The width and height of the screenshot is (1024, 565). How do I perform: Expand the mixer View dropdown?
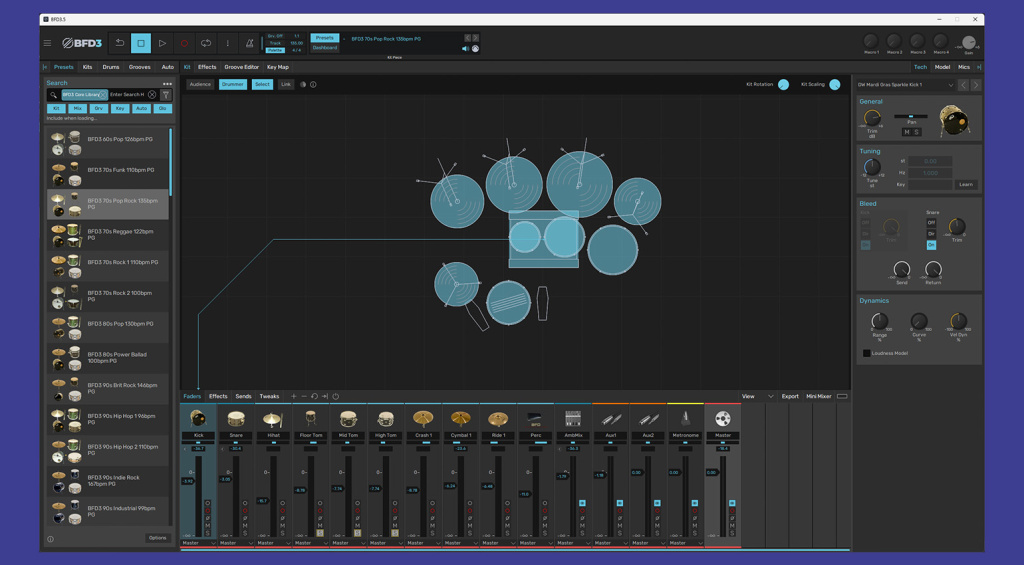770,397
